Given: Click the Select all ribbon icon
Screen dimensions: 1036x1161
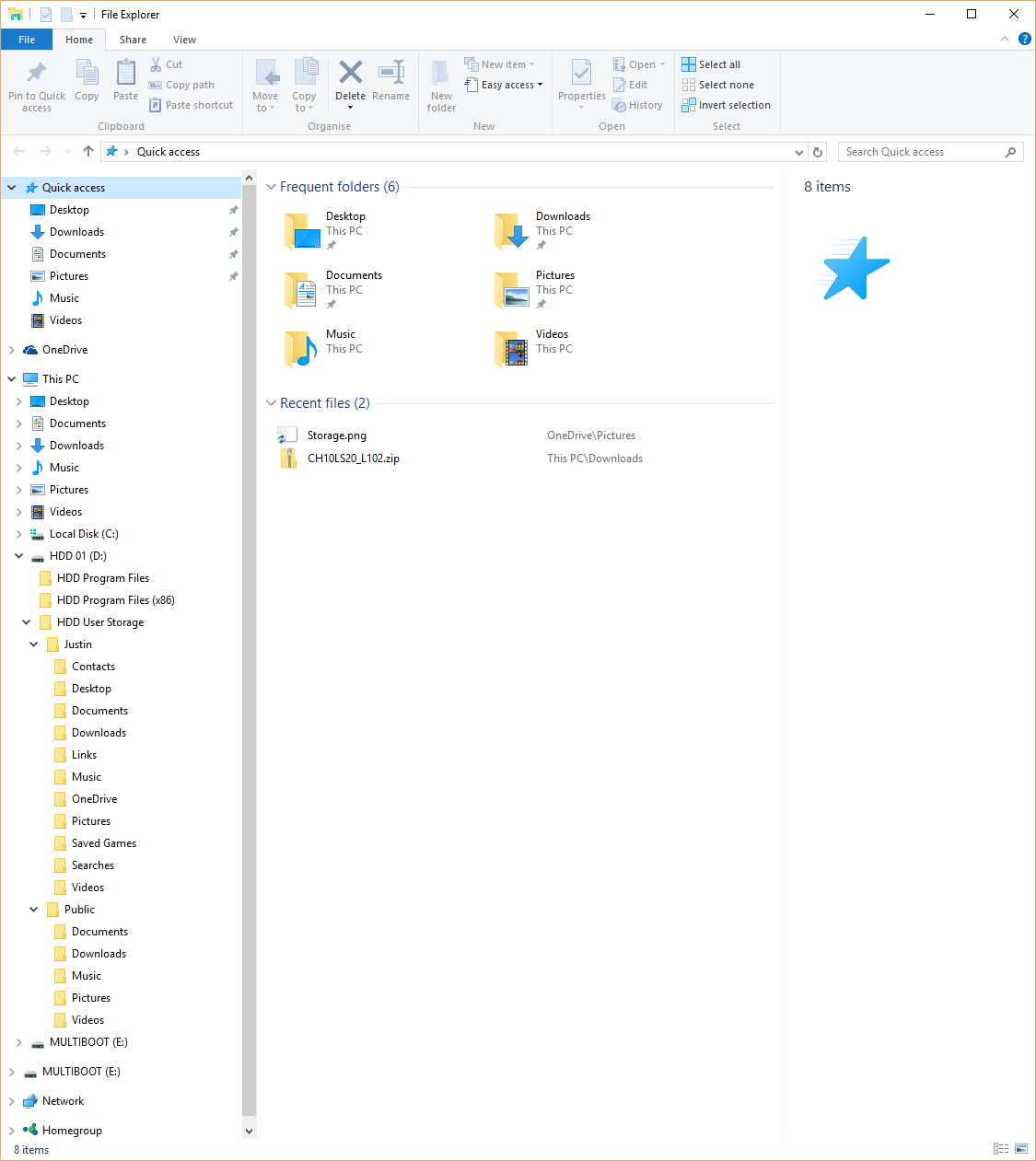Looking at the screenshot, I should tap(689, 64).
